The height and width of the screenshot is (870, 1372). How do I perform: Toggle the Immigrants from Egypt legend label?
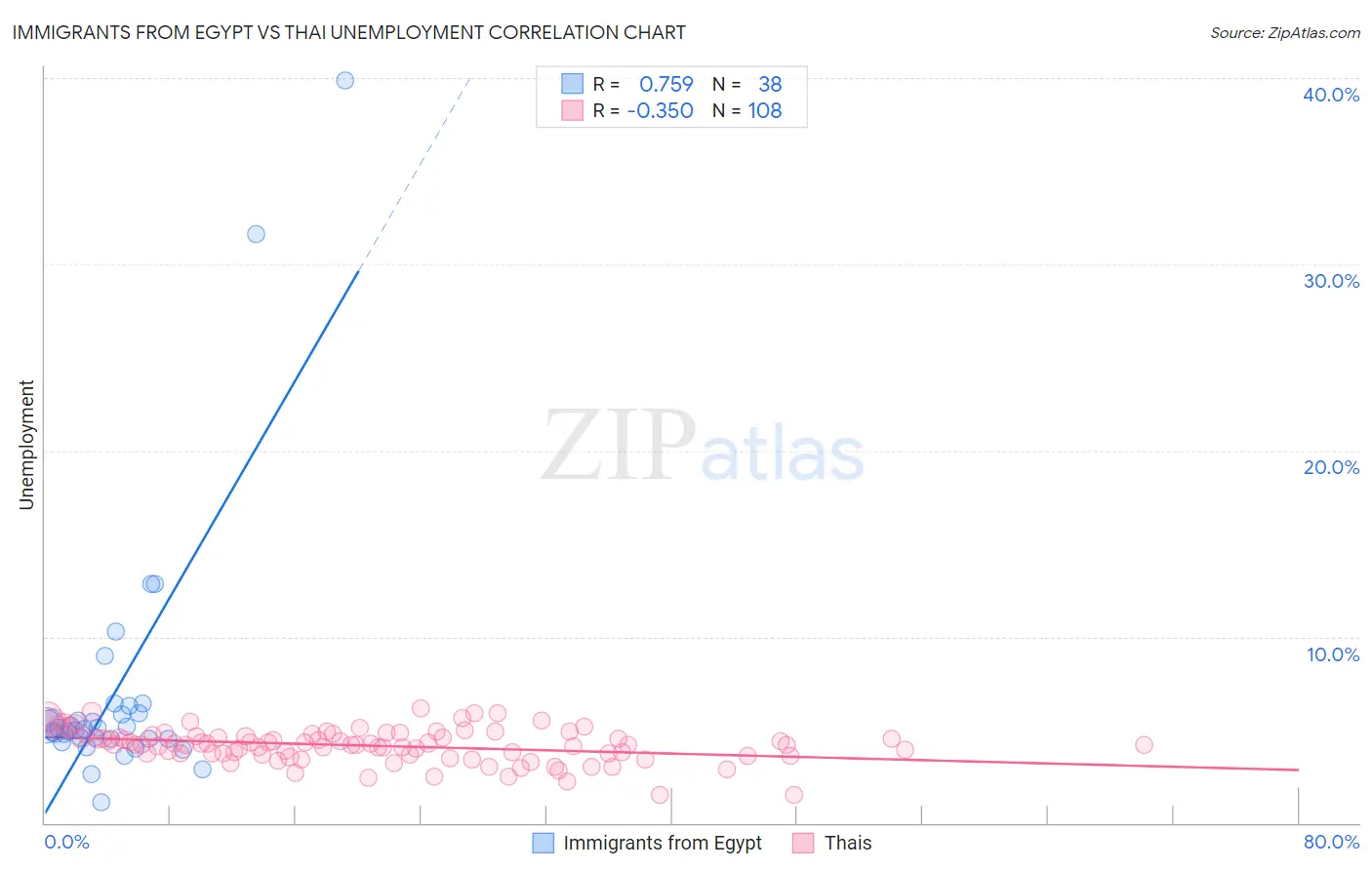(x=663, y=843)
